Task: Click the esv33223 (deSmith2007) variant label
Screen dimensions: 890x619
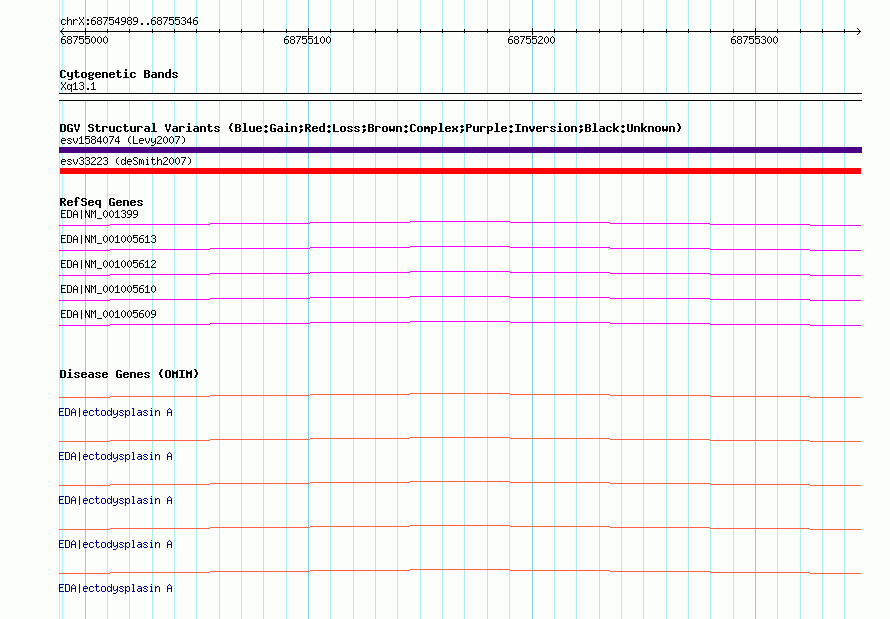Action: click(x=126, y=161)
